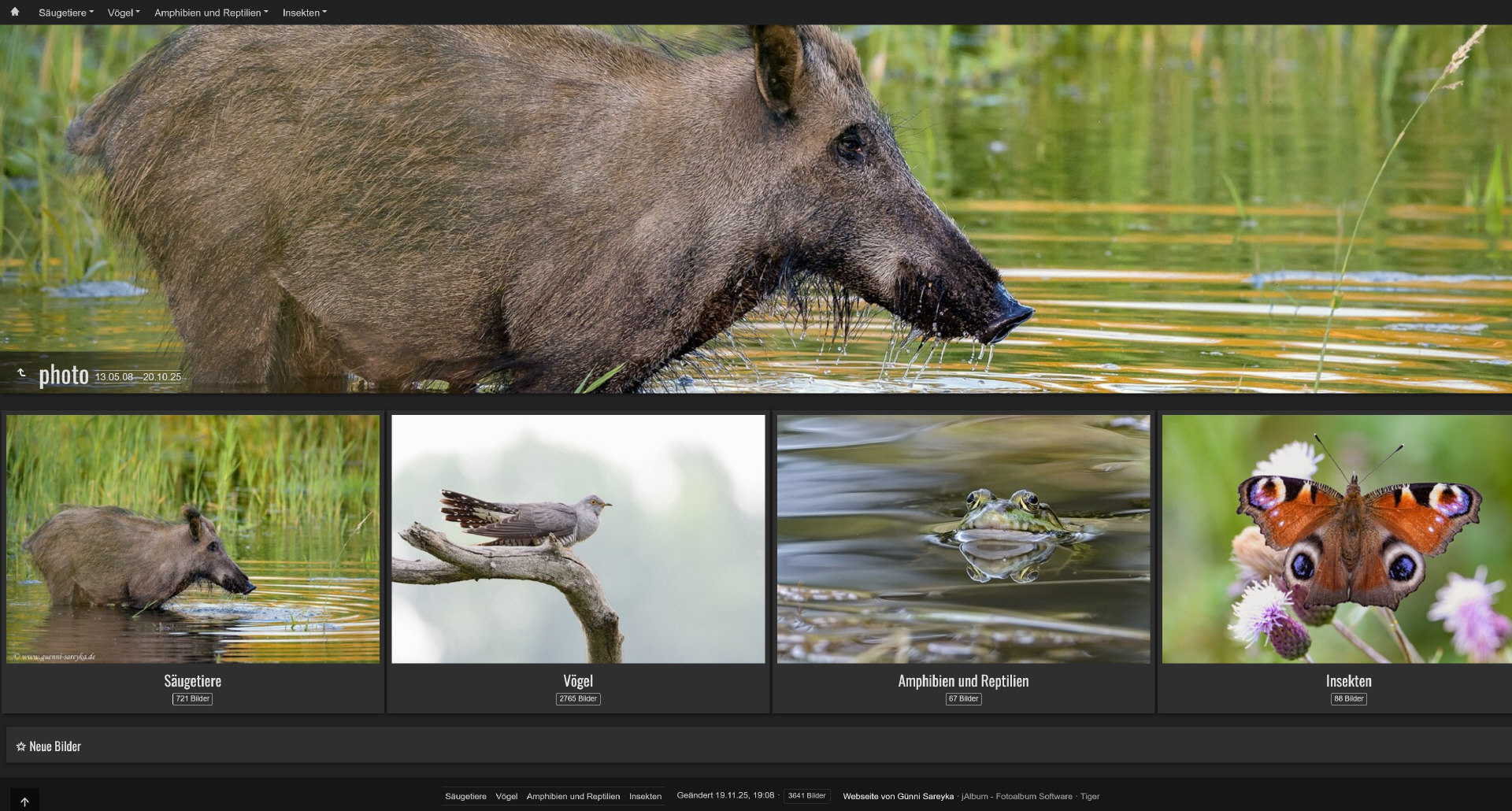1512x811 pixels.
Task: Open the Insekten dropdown in the top navigation
Action: coord(304,13)
